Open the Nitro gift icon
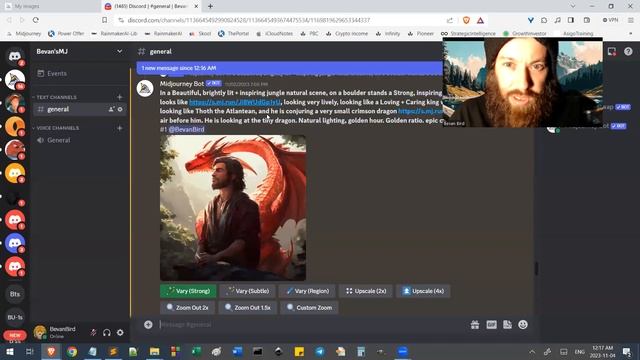The width and height of the screenshot is (640, 360). (x=475, y=324)
